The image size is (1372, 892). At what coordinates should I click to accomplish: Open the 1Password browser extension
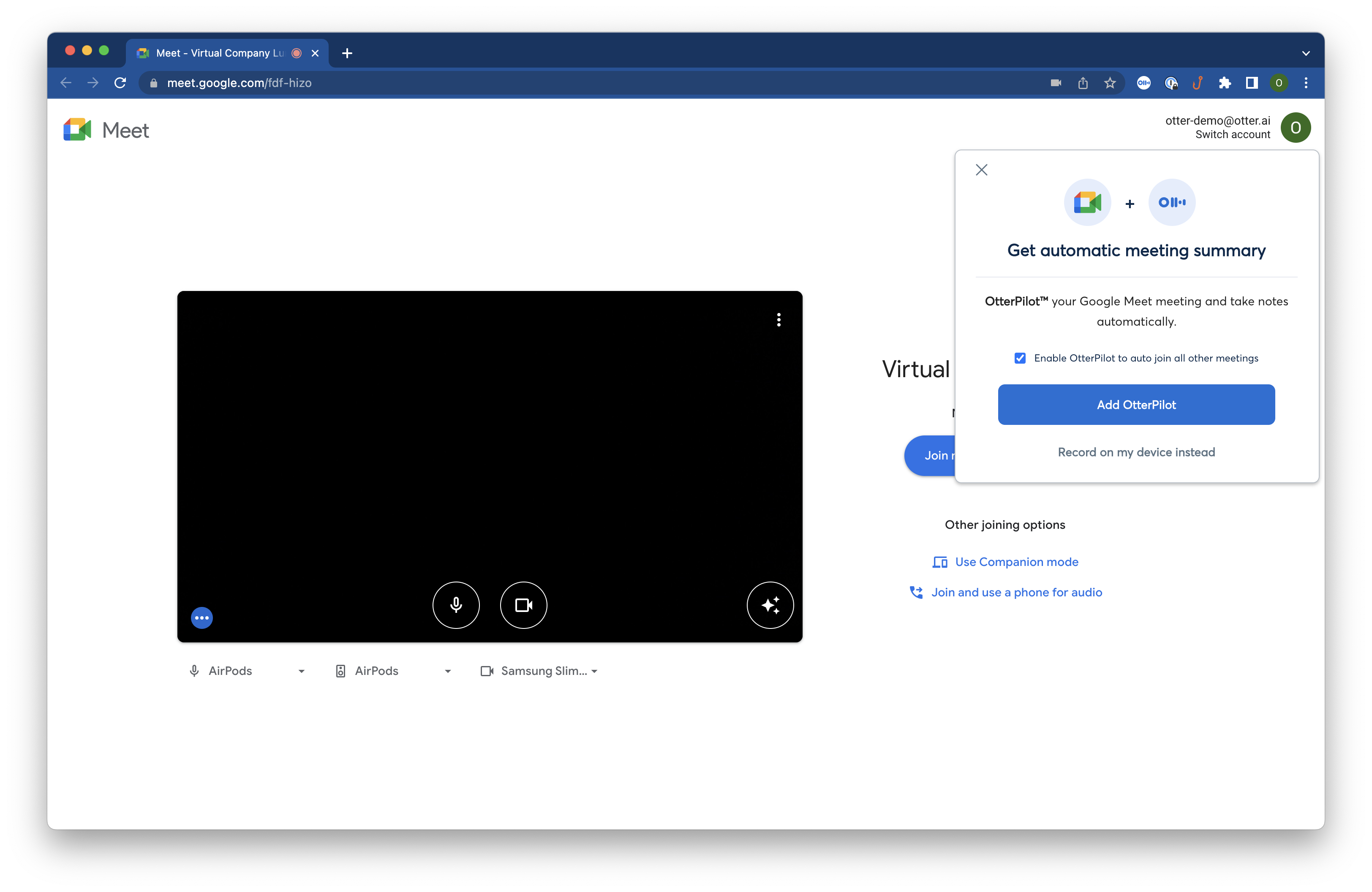tap(1171, 82)
